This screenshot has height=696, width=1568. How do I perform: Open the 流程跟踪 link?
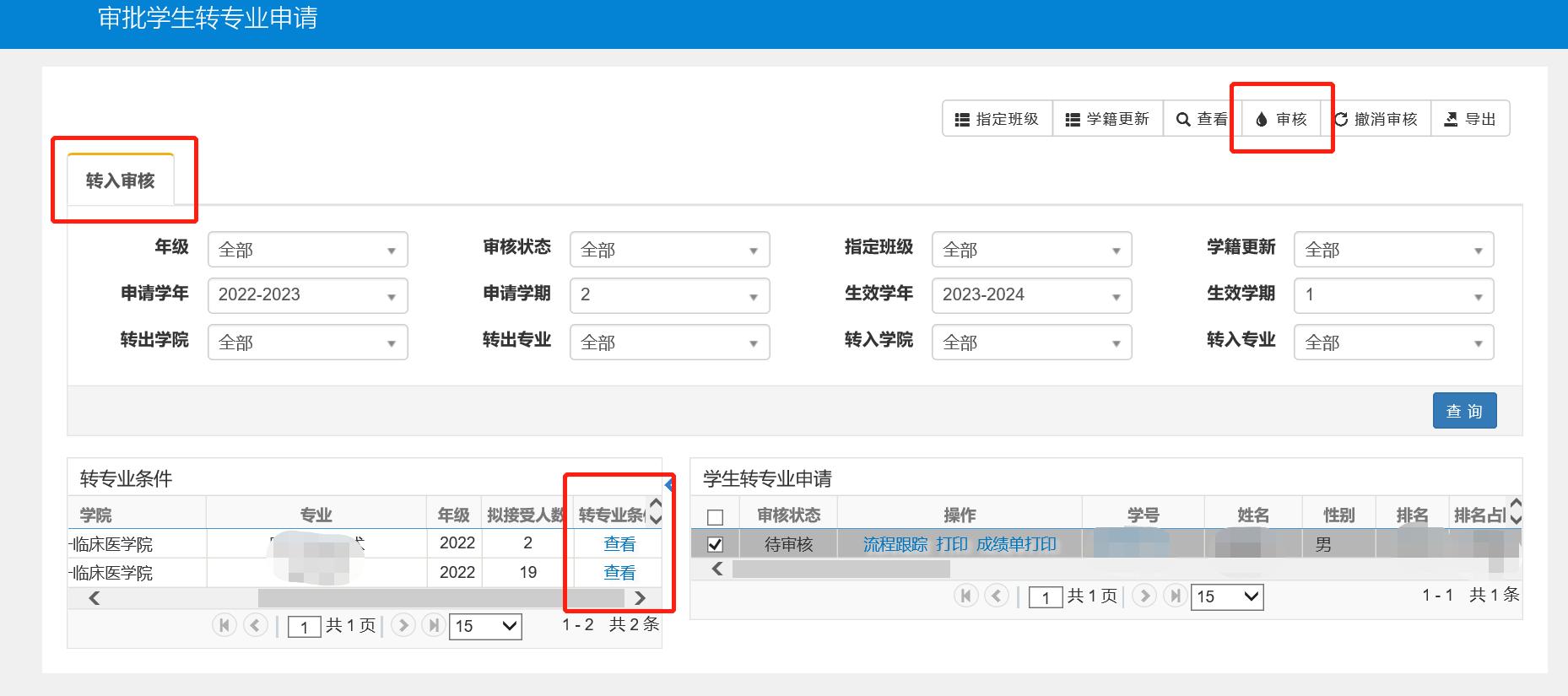coord(895,544)
